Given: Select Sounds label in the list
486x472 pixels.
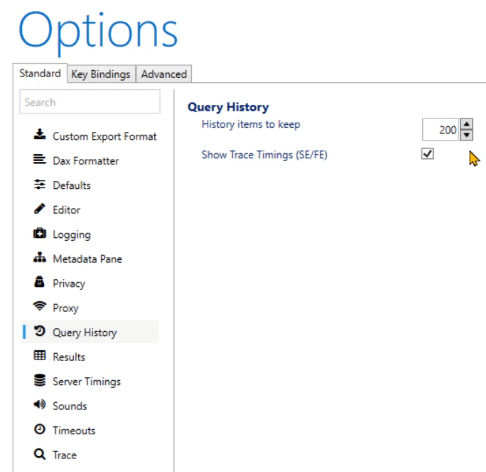Looking at the screenshot, I should click(x=70, y=406).
